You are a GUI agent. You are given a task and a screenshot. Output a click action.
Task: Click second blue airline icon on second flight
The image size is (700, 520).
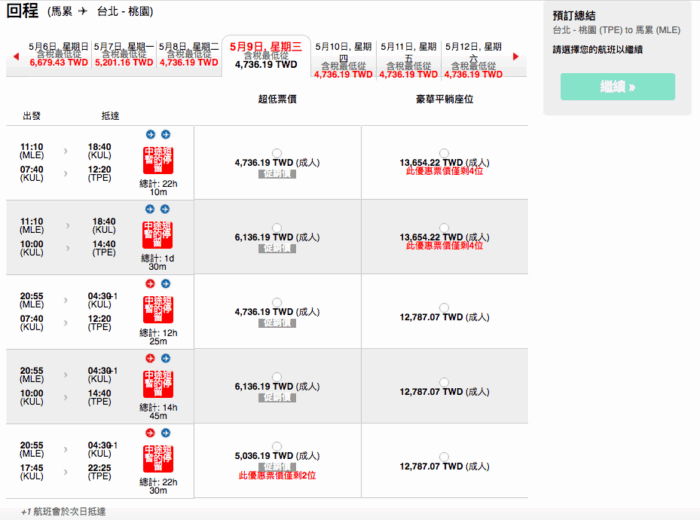[166, 209]
